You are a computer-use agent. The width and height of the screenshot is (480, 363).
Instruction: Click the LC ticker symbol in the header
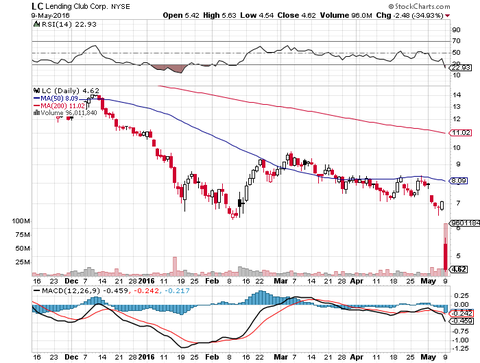click(37, 6)
